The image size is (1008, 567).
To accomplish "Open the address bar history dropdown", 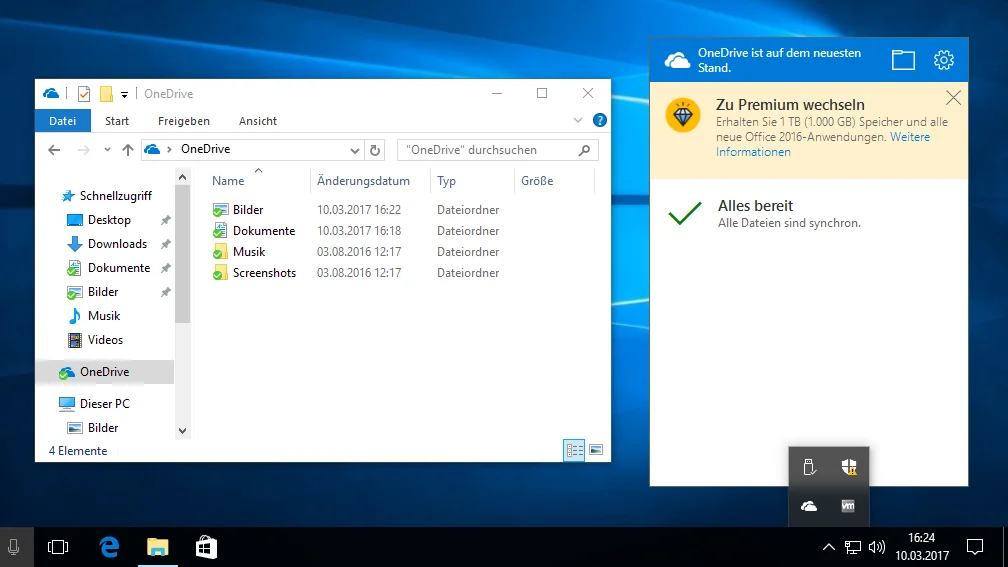I will coord(354,150).
